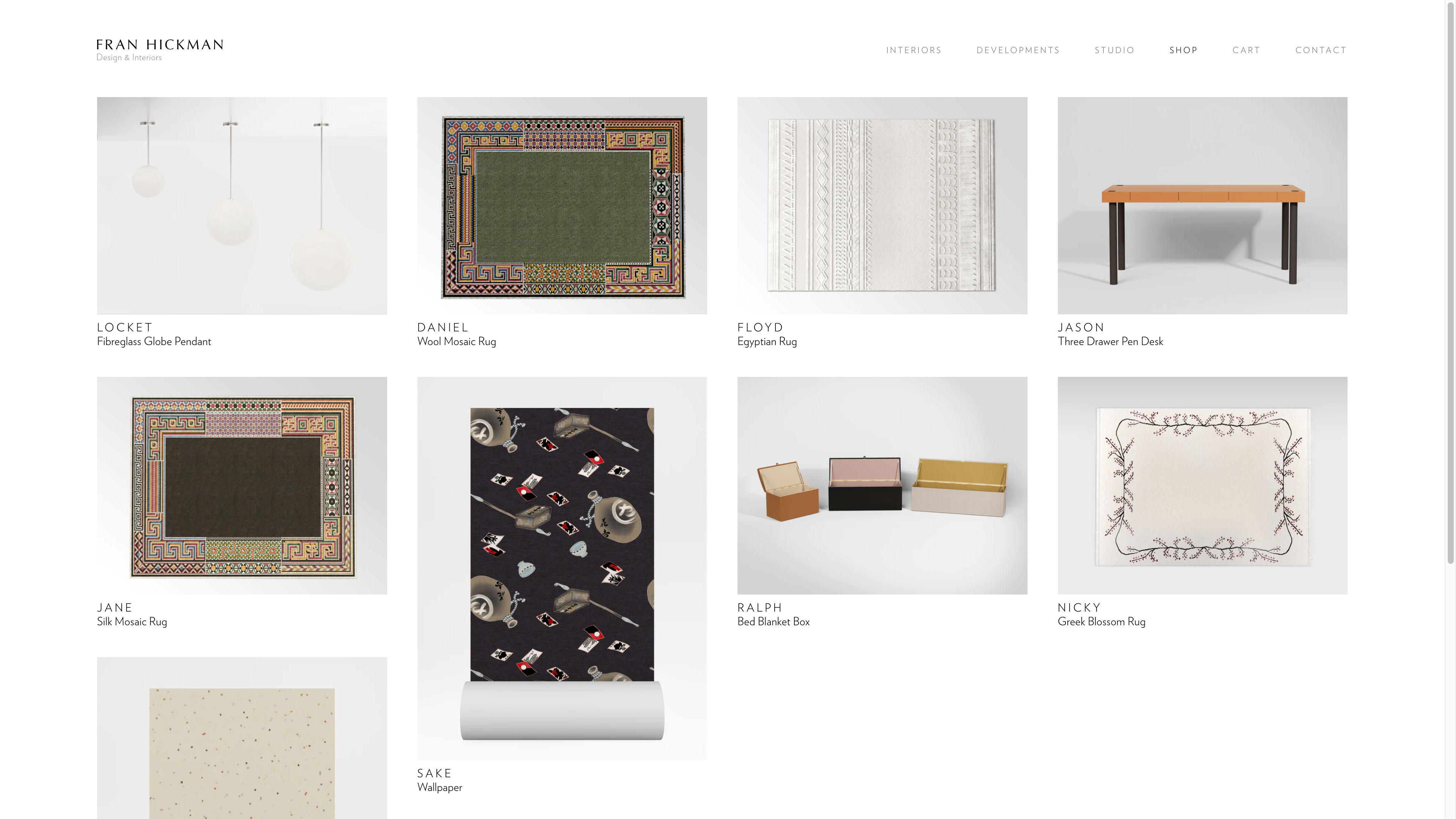The image size is (1456, 819).
Task: Open the Cart page
Action: tap(1246, 50)
